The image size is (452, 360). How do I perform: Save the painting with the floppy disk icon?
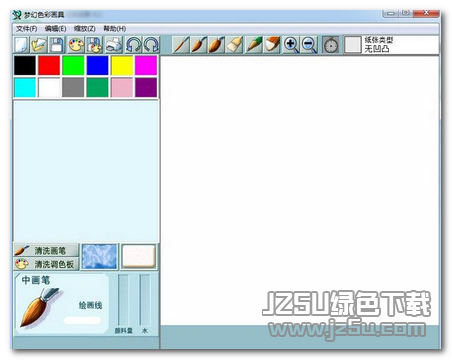57,45
